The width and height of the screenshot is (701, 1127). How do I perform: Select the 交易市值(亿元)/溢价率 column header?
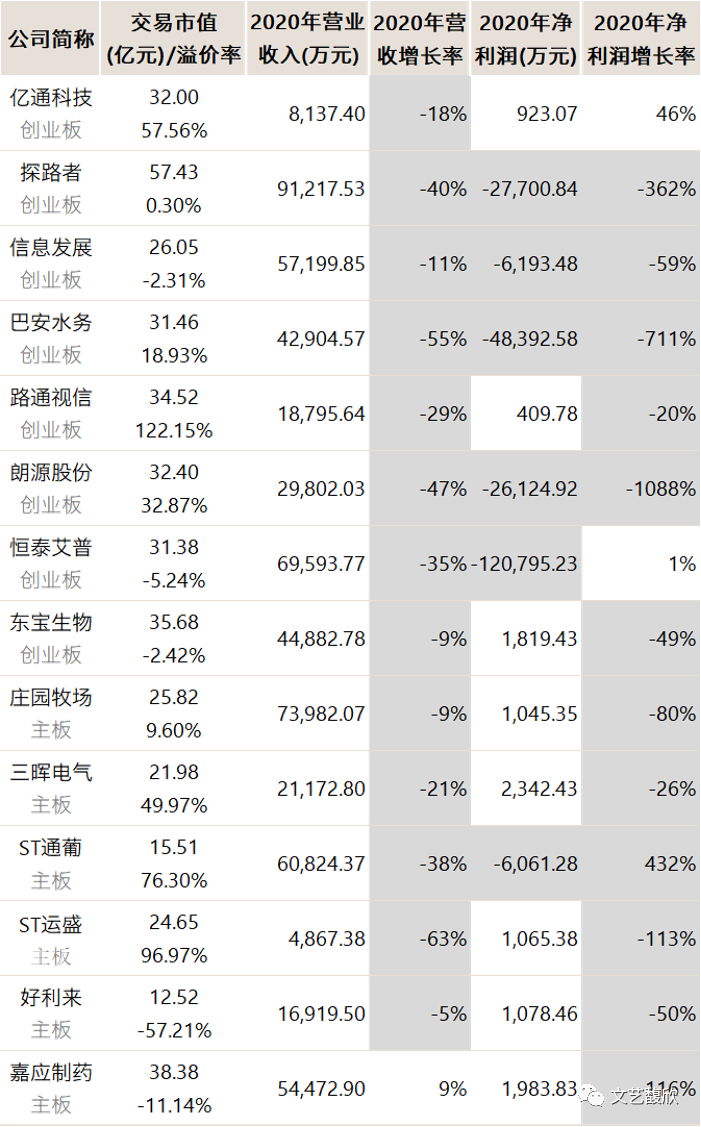click(x=173, y=39)
